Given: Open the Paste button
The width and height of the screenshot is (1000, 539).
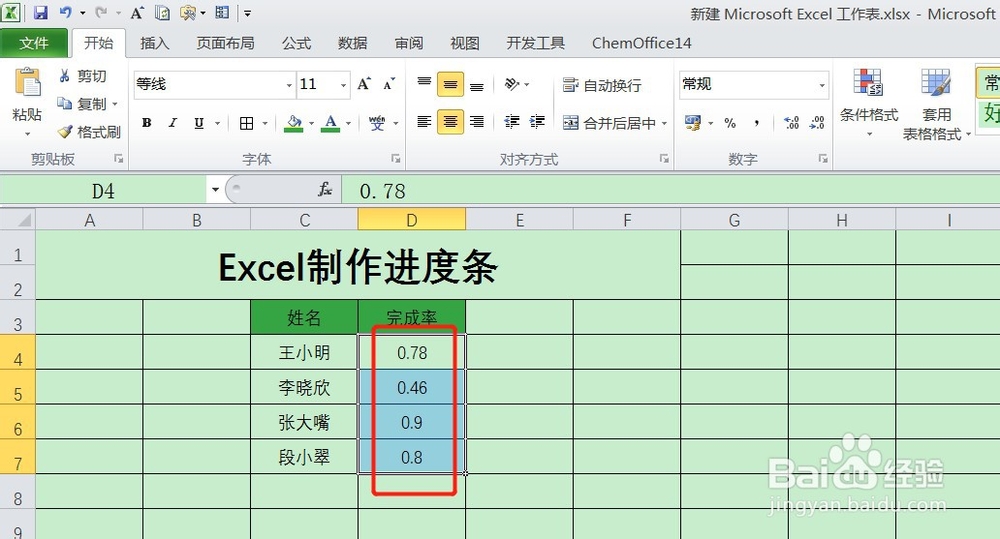Looking at the screenshot, I should point(27,102).
